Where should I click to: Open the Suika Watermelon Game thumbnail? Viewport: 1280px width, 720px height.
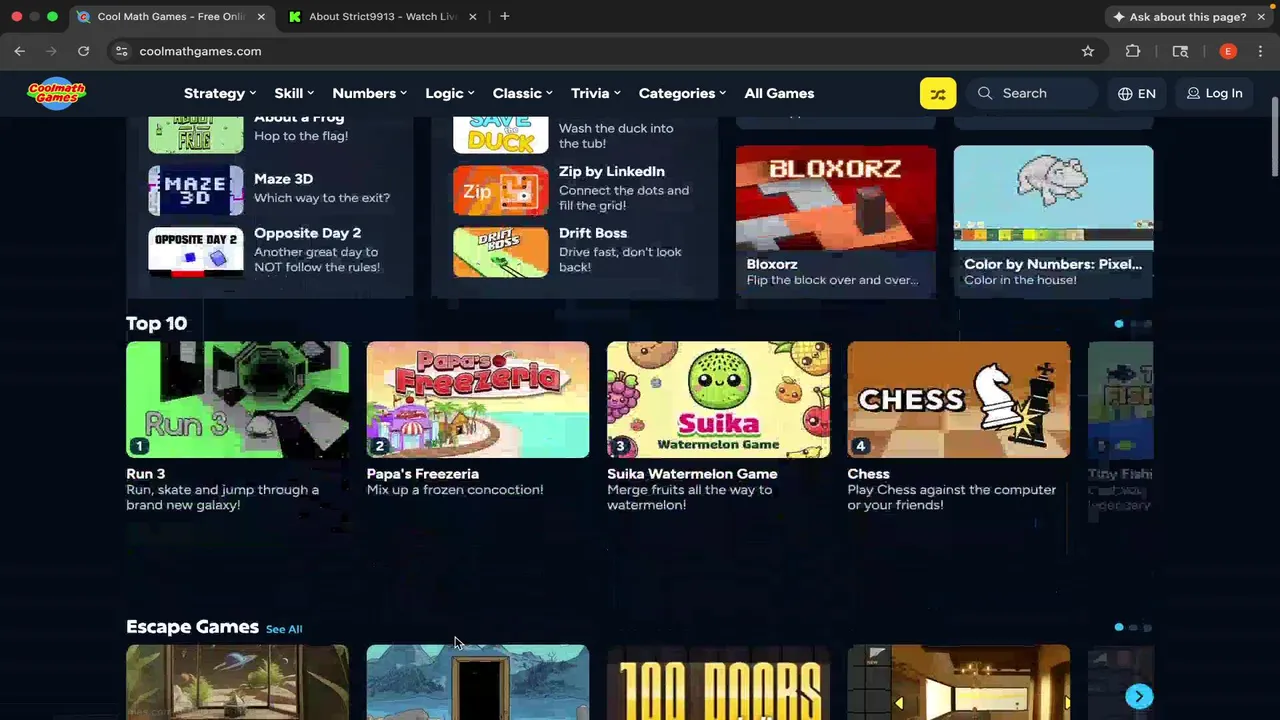click(x=718, y=400)
